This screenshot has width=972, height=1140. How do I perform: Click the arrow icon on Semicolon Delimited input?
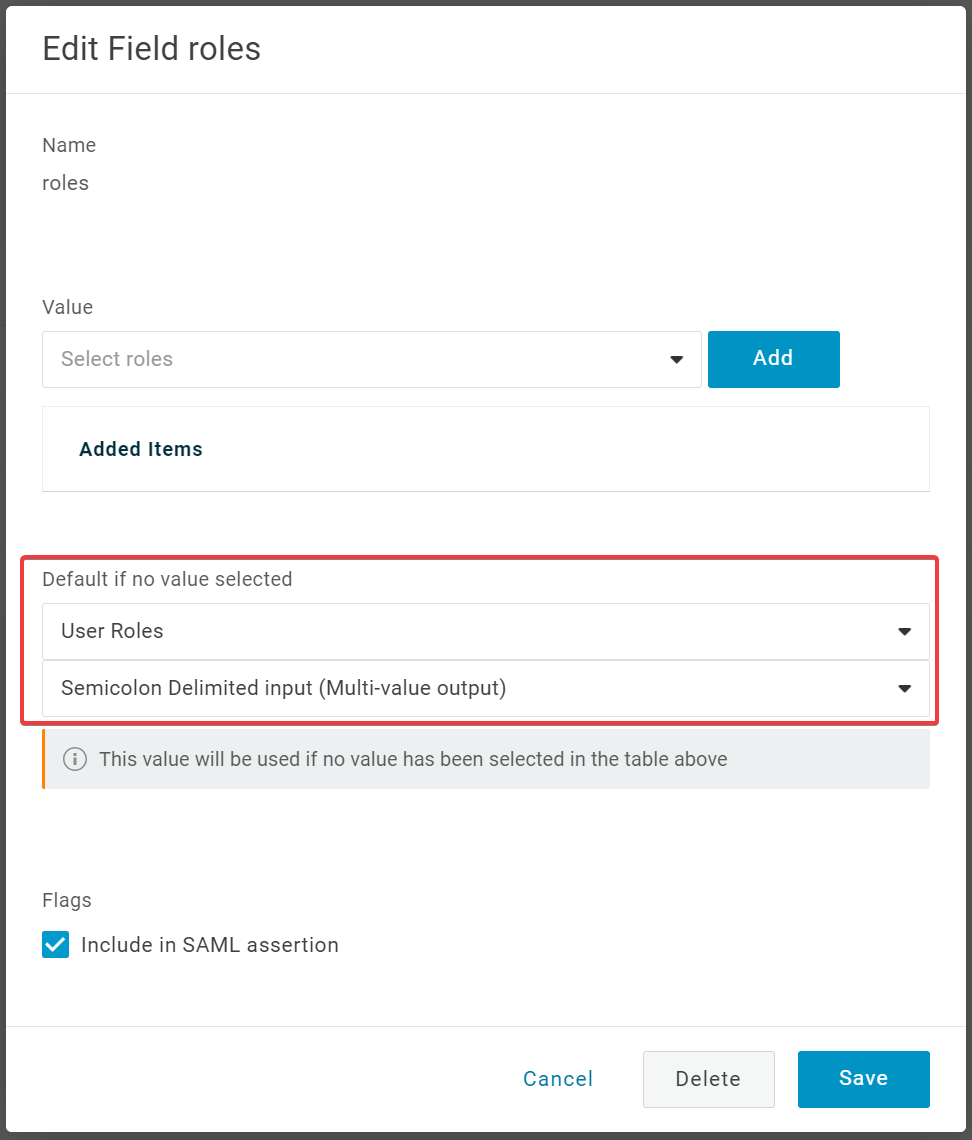click(904, 689)
